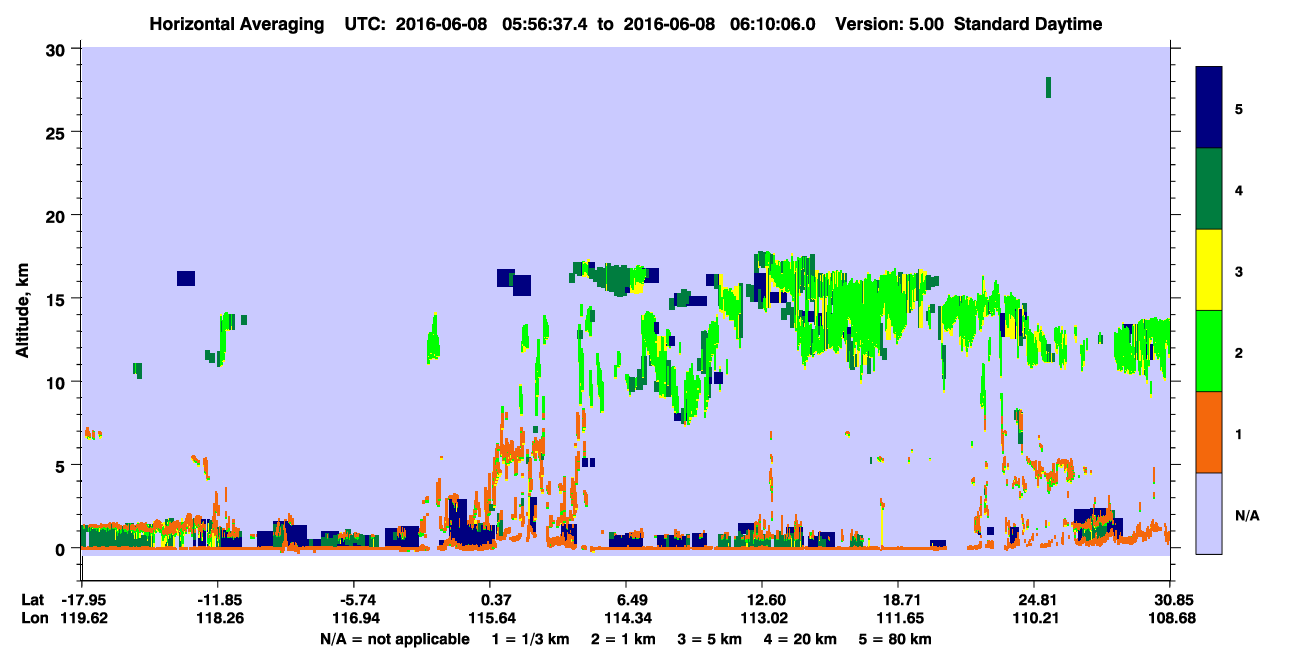
Task: Click longitude value 111.65
Action: tap(898, 618)
